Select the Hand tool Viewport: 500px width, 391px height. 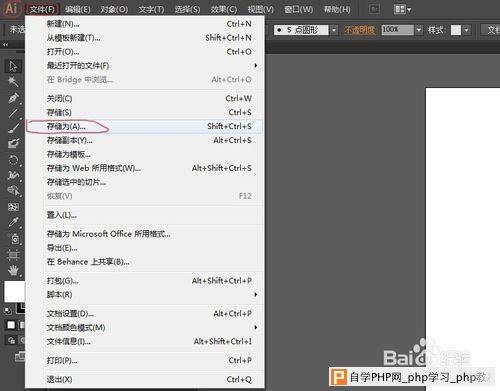[13, 270]
